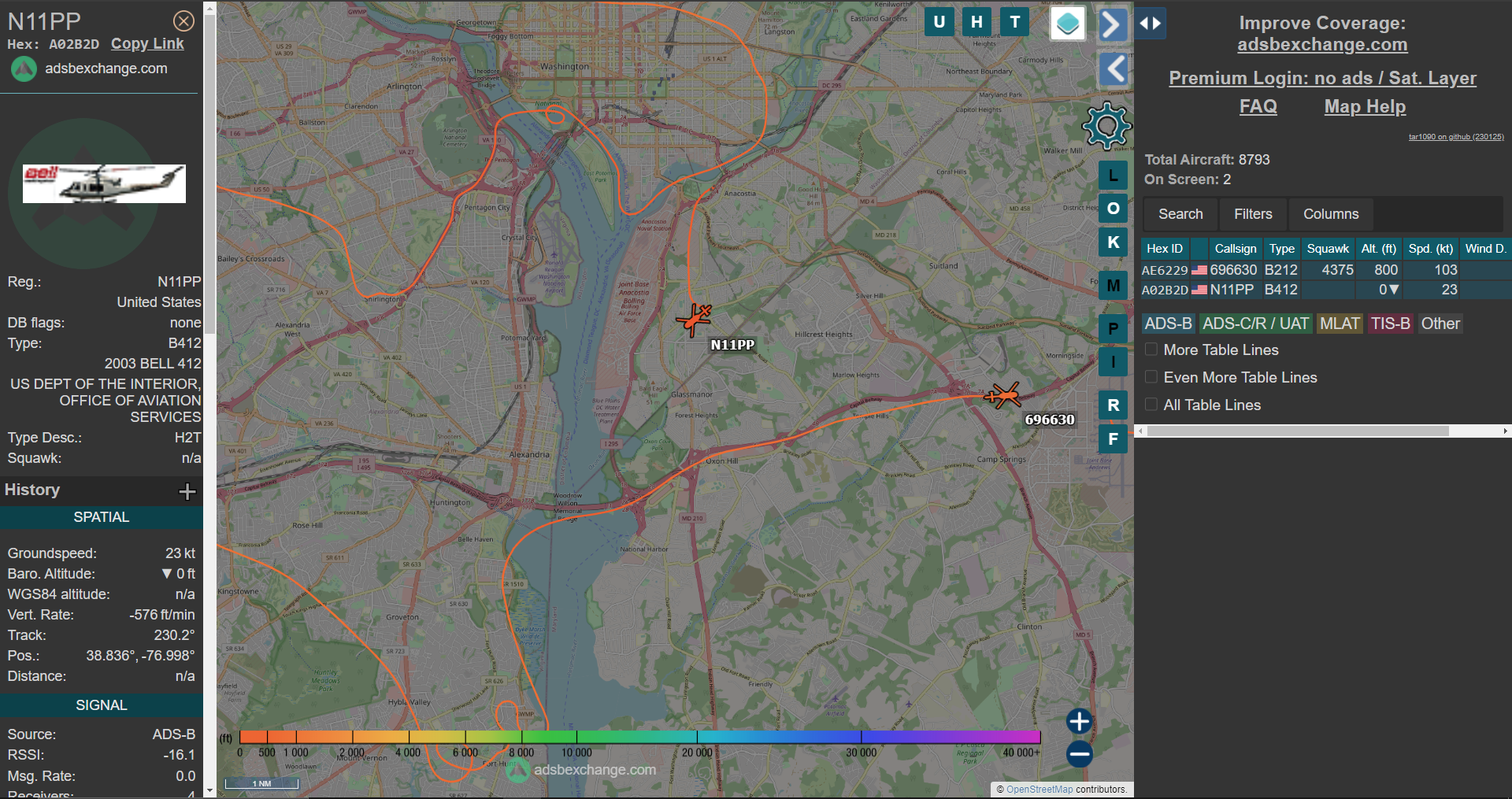Close the N11PP aircraft info panel
The height and width of the screenshot is (799, 1512).
pos(183,20)
